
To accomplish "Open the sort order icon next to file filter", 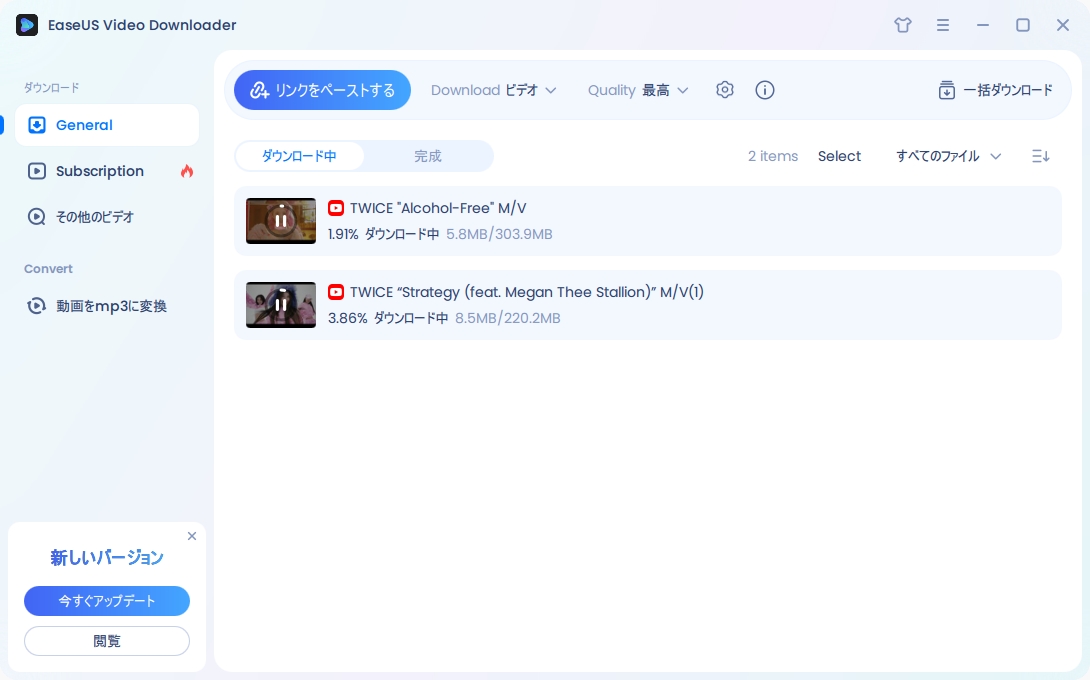I will [1040, 156].
